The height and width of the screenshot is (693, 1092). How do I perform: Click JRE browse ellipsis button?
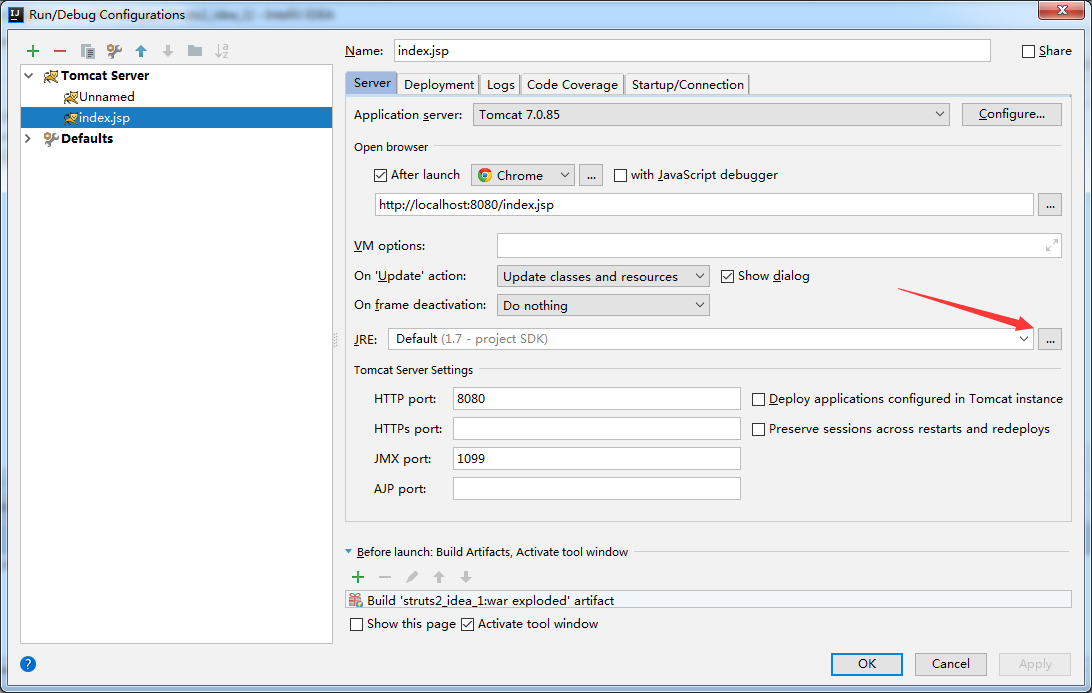1050,339
